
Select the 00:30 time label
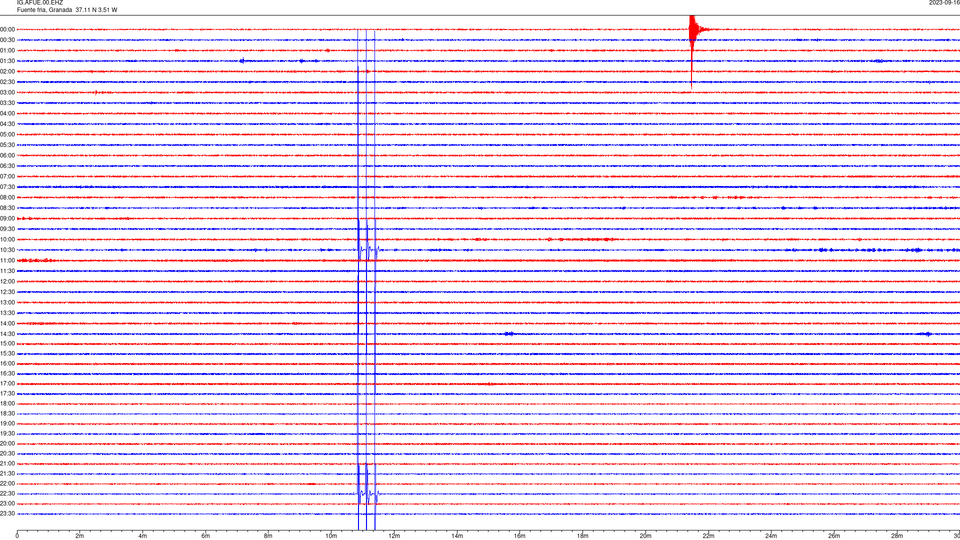(7, 40)
